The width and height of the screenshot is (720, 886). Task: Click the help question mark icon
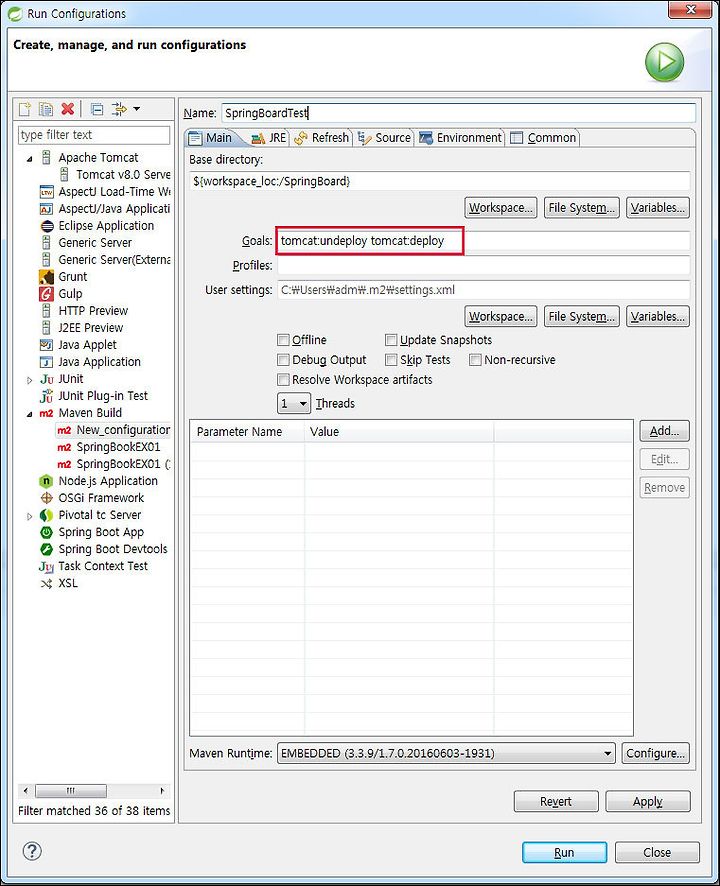coord(32,851)
